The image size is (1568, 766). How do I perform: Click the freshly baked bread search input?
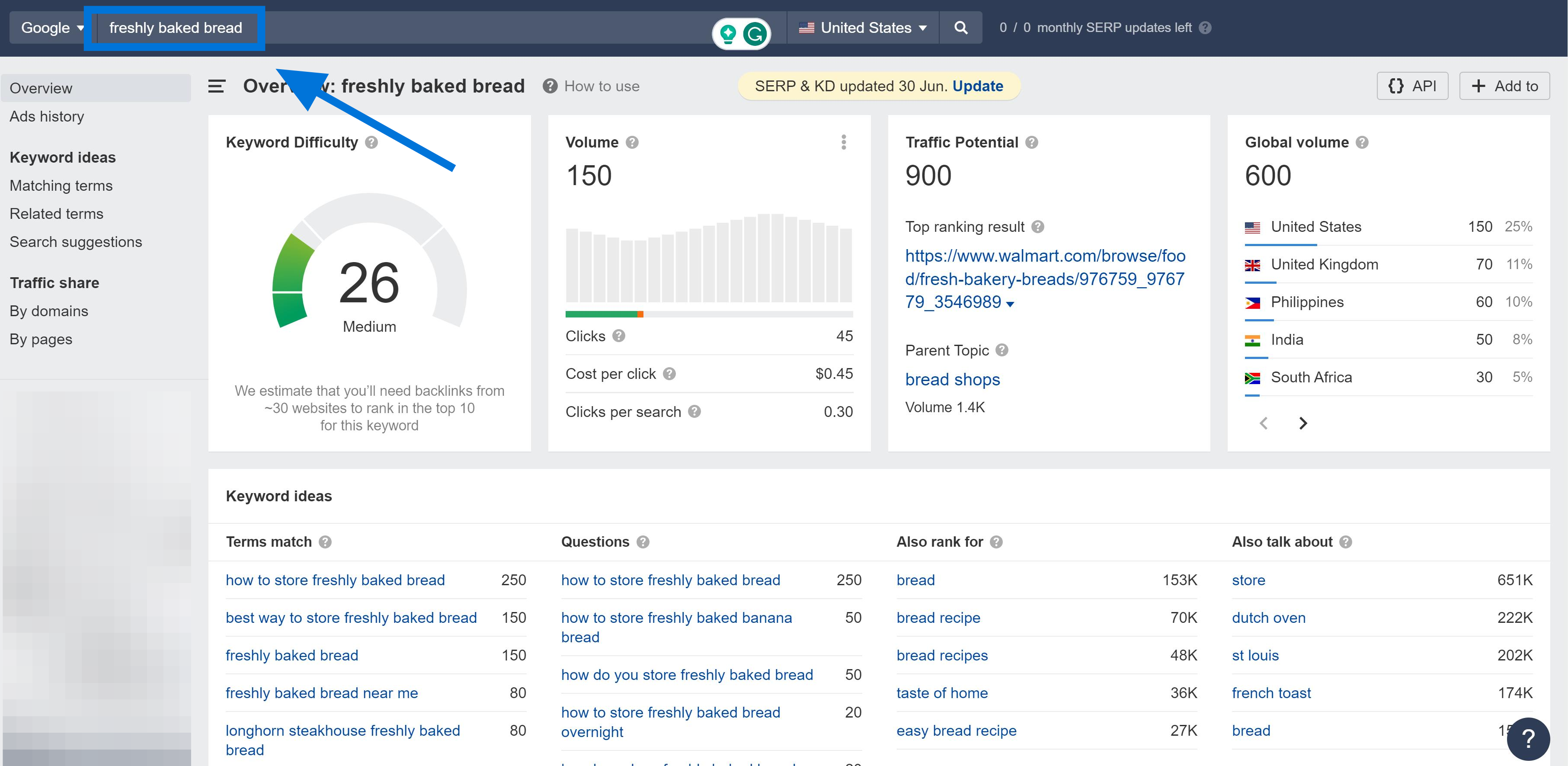pos(175,27)
